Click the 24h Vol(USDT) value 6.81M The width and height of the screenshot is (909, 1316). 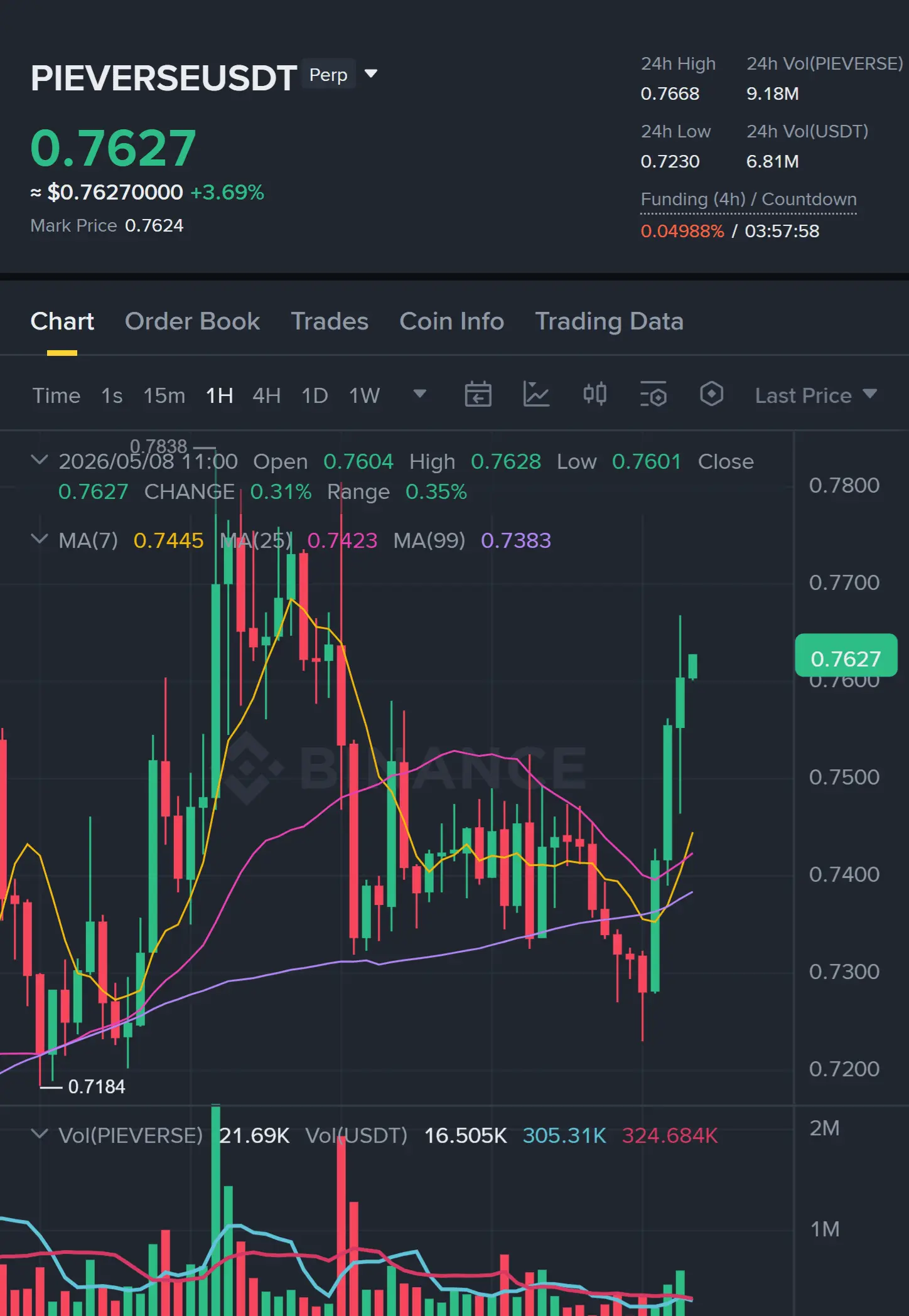point(772,161)
